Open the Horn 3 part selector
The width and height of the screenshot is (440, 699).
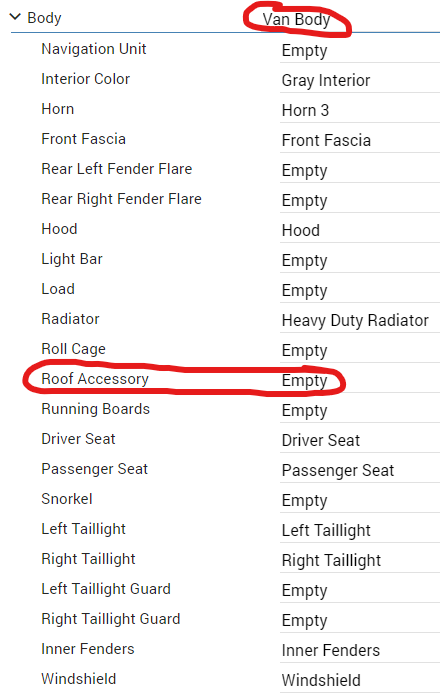pos(360,111)
